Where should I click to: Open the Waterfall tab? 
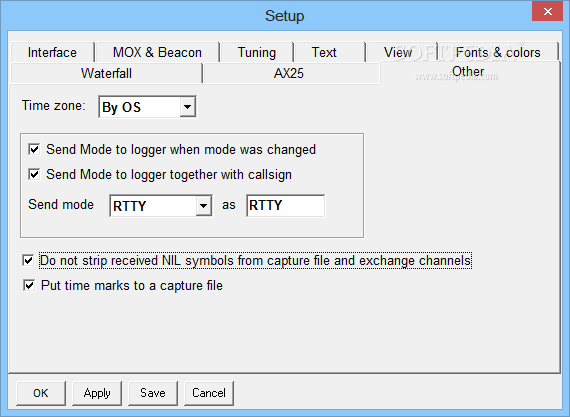(x=106, y=73)
